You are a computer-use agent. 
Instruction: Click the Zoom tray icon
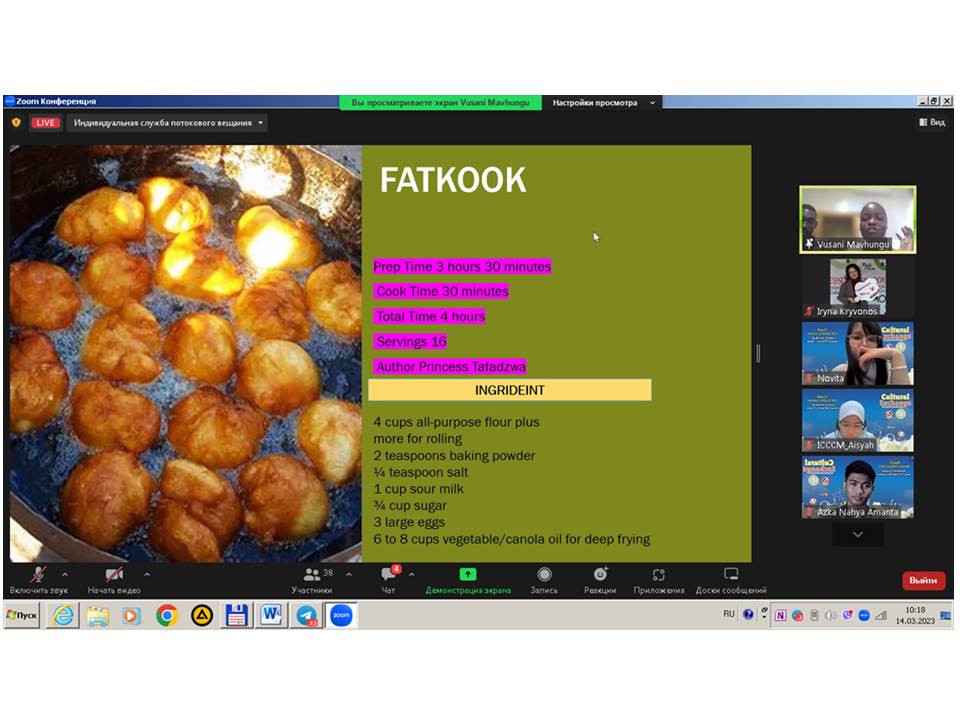(864, 615)
